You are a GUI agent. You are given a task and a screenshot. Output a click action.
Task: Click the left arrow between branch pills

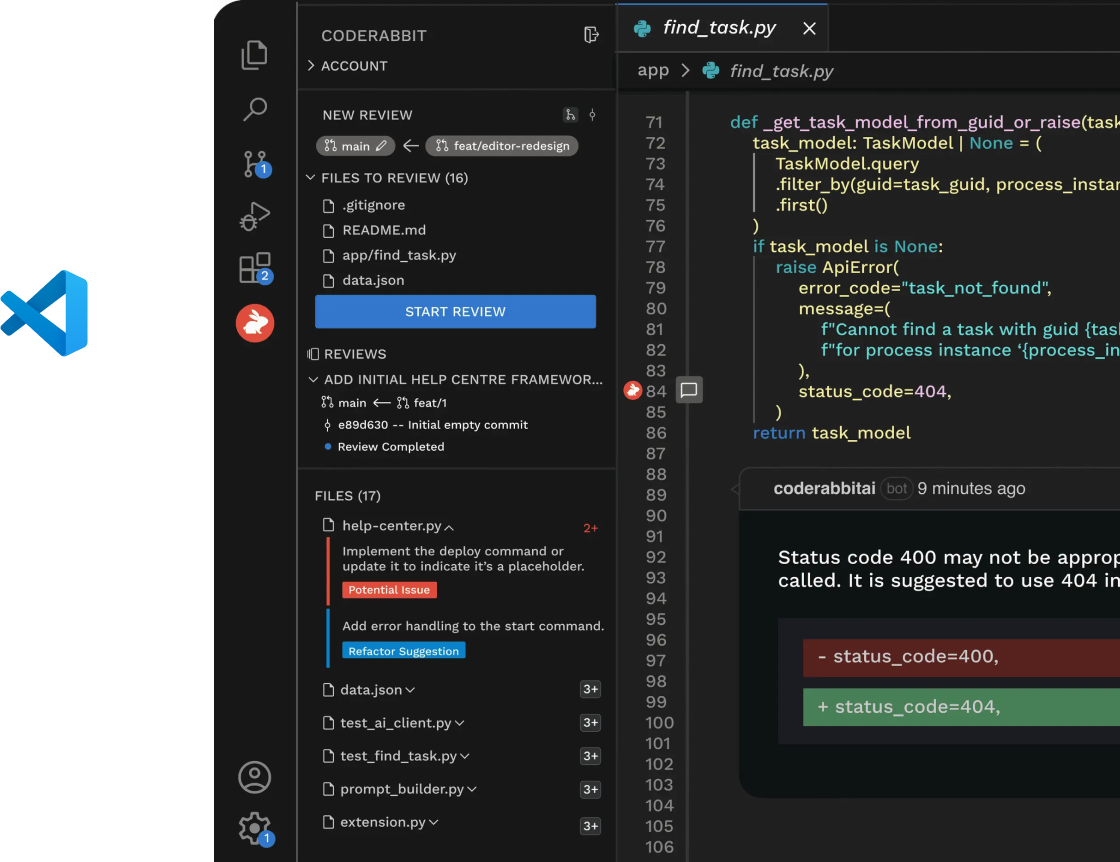pyautogui.click(x=410, y=146)
